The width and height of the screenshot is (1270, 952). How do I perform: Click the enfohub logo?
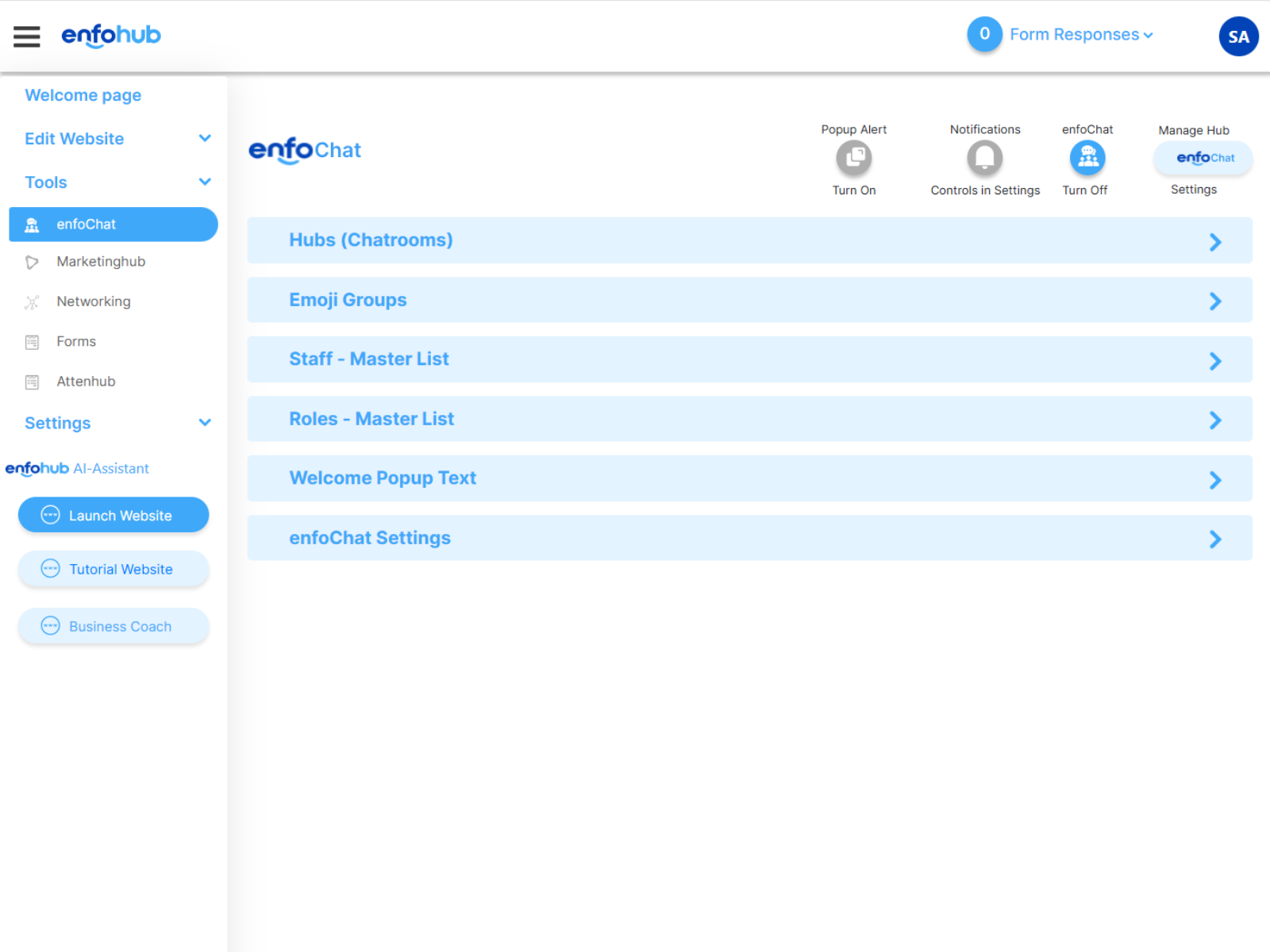111,36
